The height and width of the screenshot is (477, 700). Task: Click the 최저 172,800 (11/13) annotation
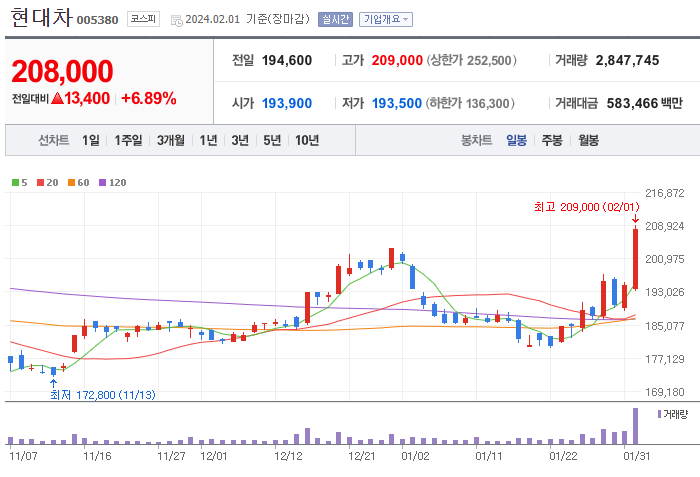pos(103,395)
